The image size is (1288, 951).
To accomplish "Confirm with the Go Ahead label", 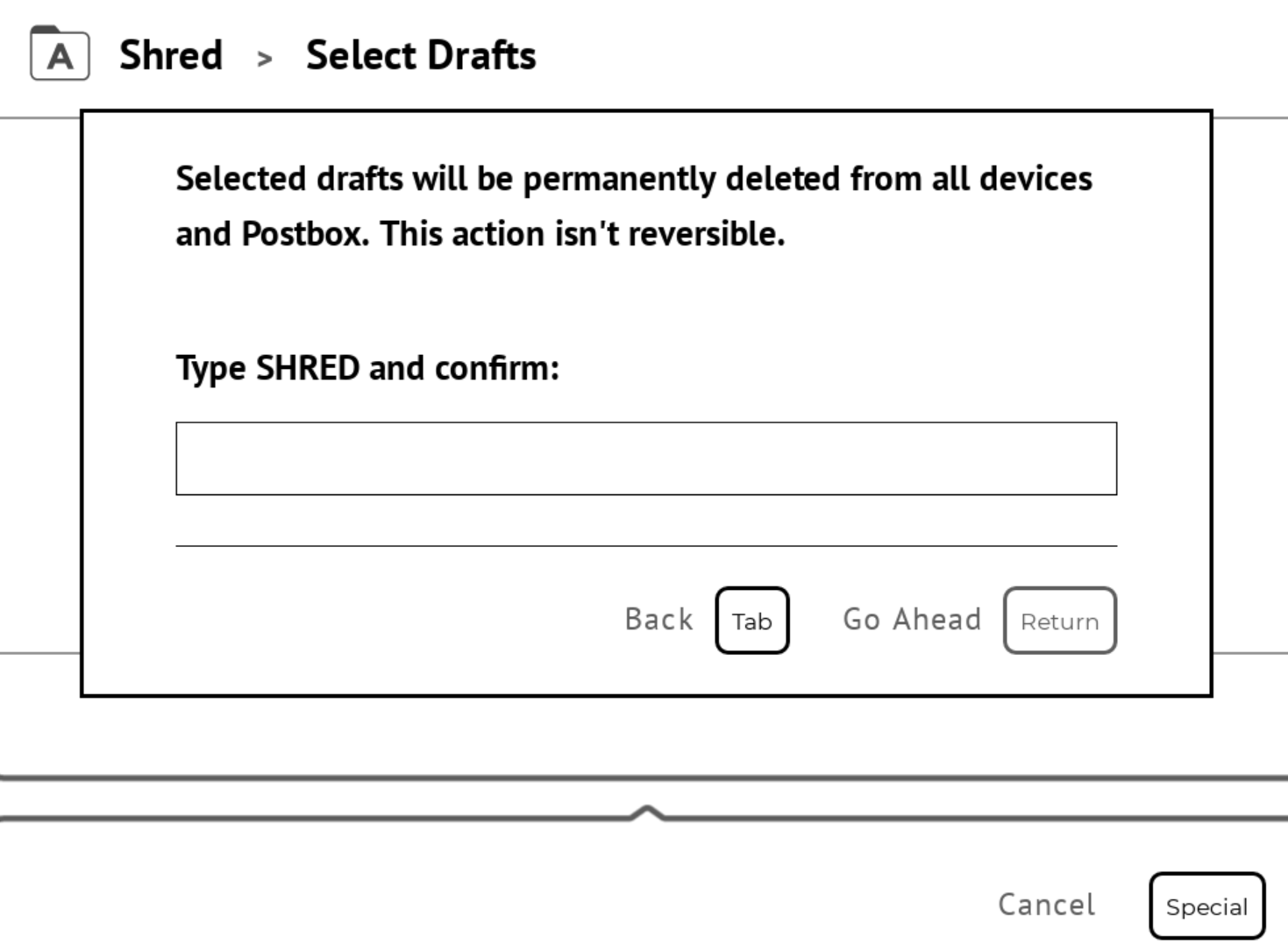I will (912, 620).
